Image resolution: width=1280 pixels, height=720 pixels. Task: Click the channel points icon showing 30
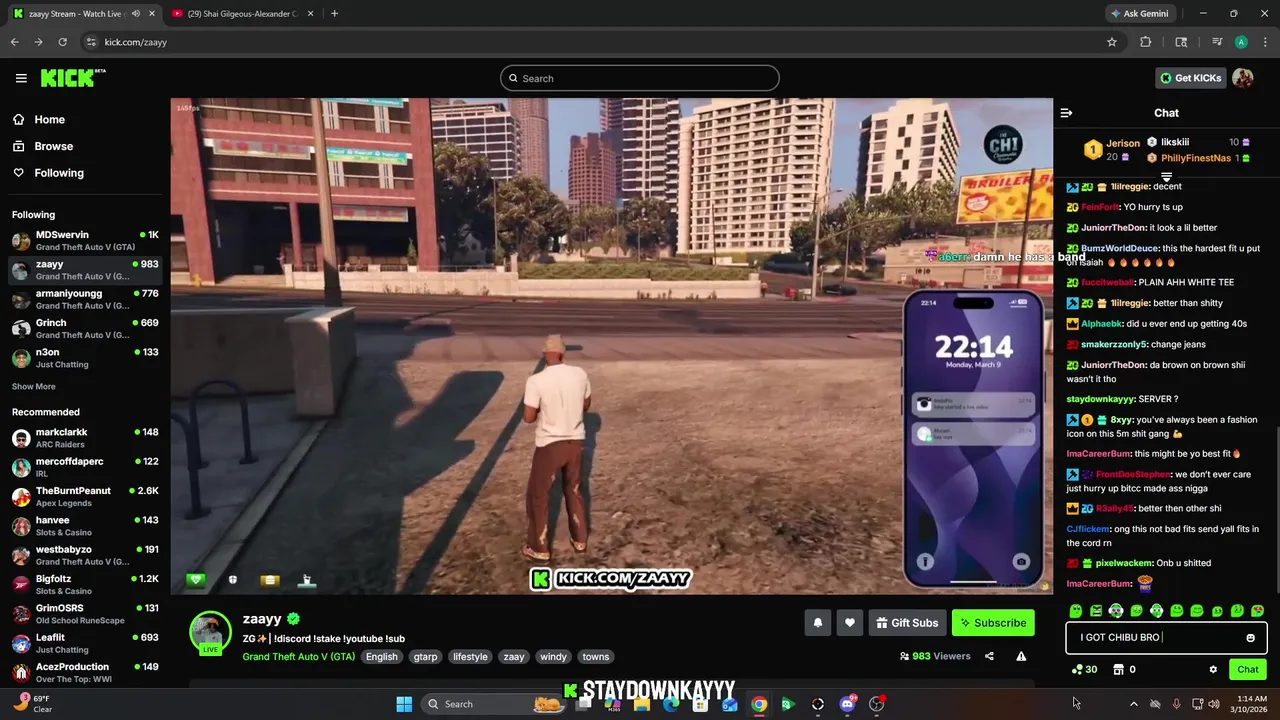coord(1084,670)
